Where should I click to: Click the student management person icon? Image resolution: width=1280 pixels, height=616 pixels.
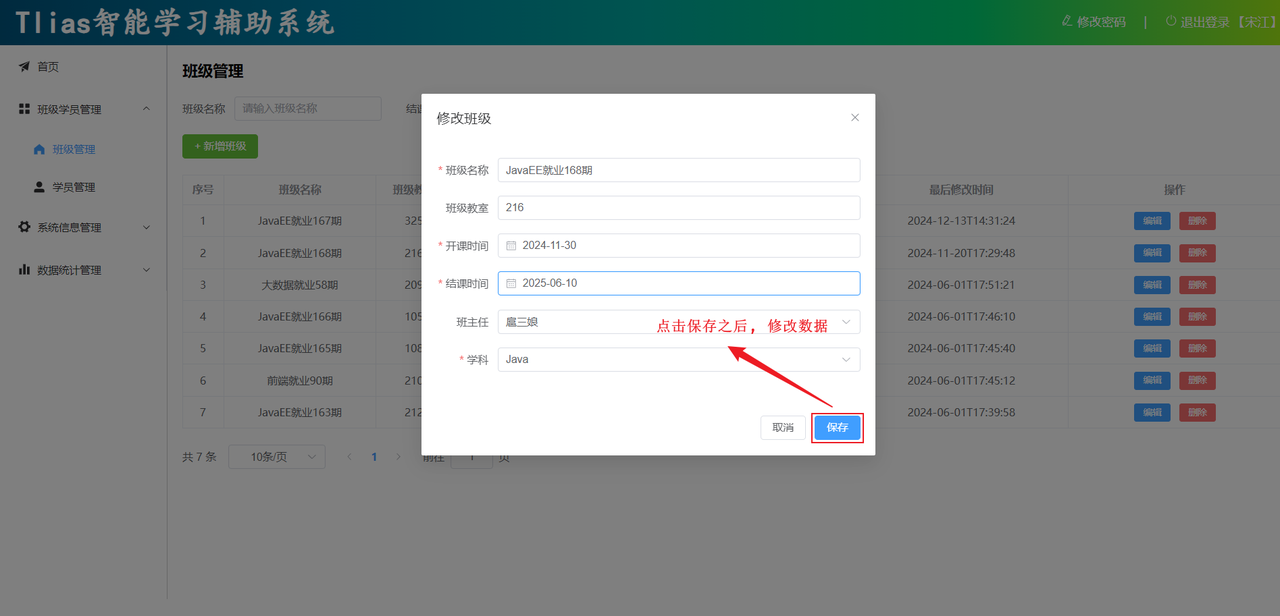click(39, 187)
